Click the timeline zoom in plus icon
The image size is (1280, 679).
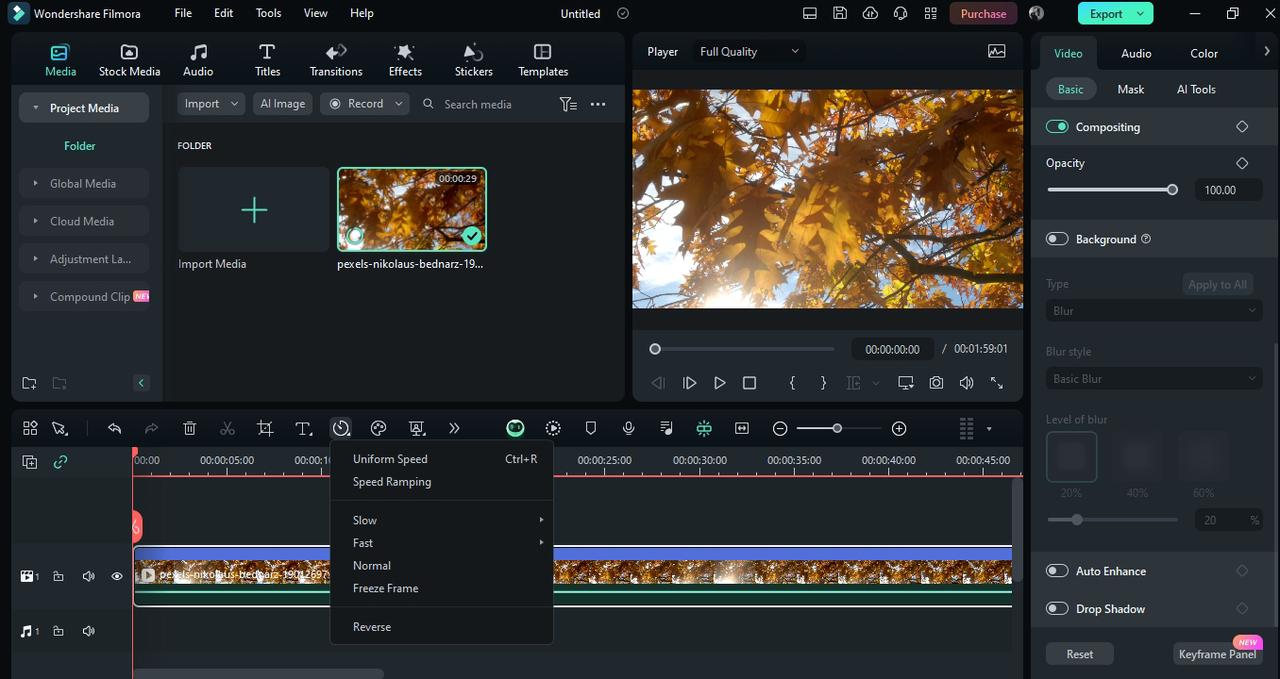(x=899, y=428)
